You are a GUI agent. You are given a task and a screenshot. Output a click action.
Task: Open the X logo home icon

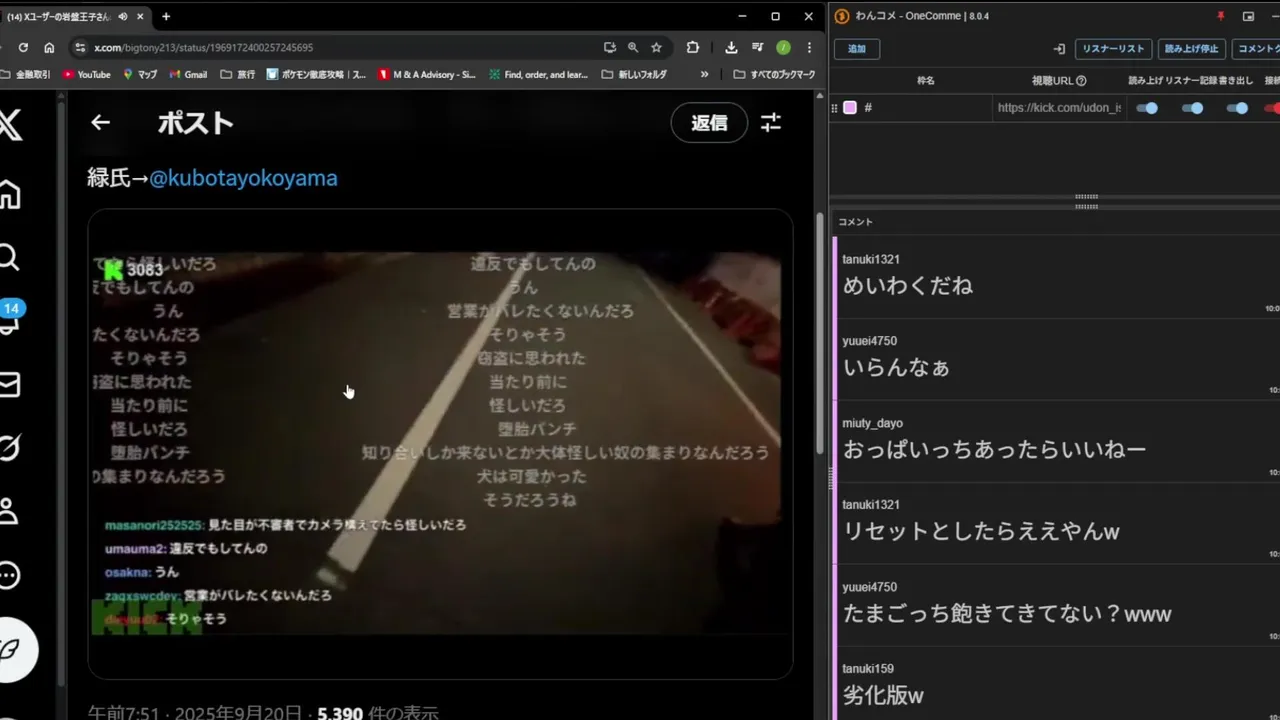click(9, 124)
